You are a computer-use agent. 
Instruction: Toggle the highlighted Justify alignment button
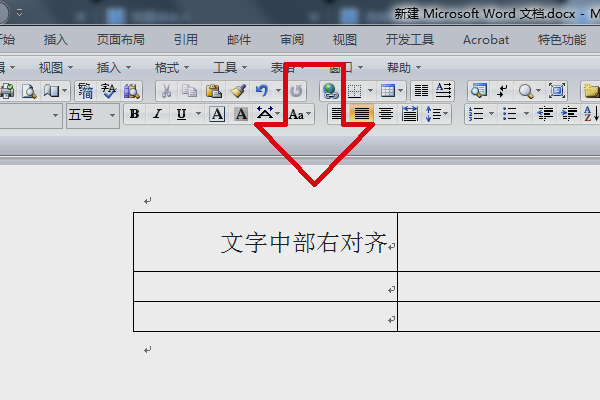pos(361,114)
